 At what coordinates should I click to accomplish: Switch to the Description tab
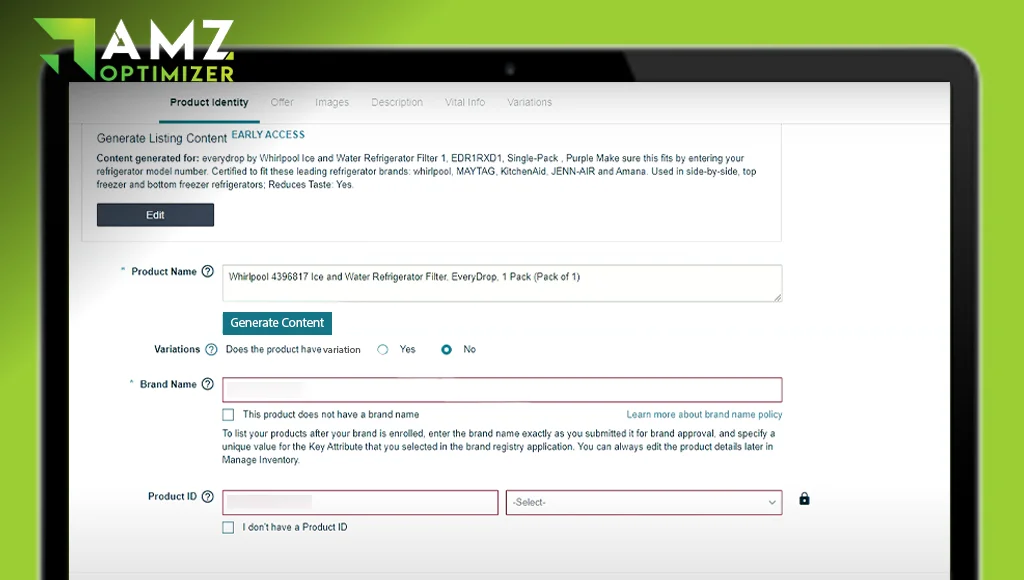pos(397,103)
